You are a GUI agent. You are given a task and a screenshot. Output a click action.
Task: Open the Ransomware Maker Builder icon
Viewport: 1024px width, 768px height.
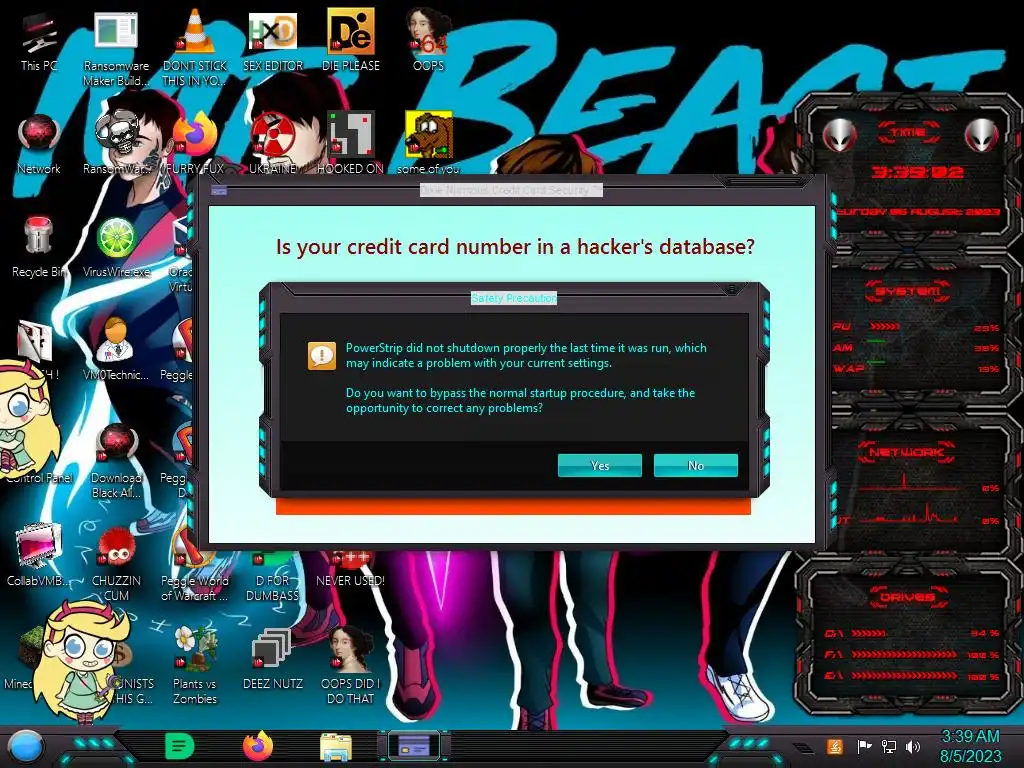point(116,49)
